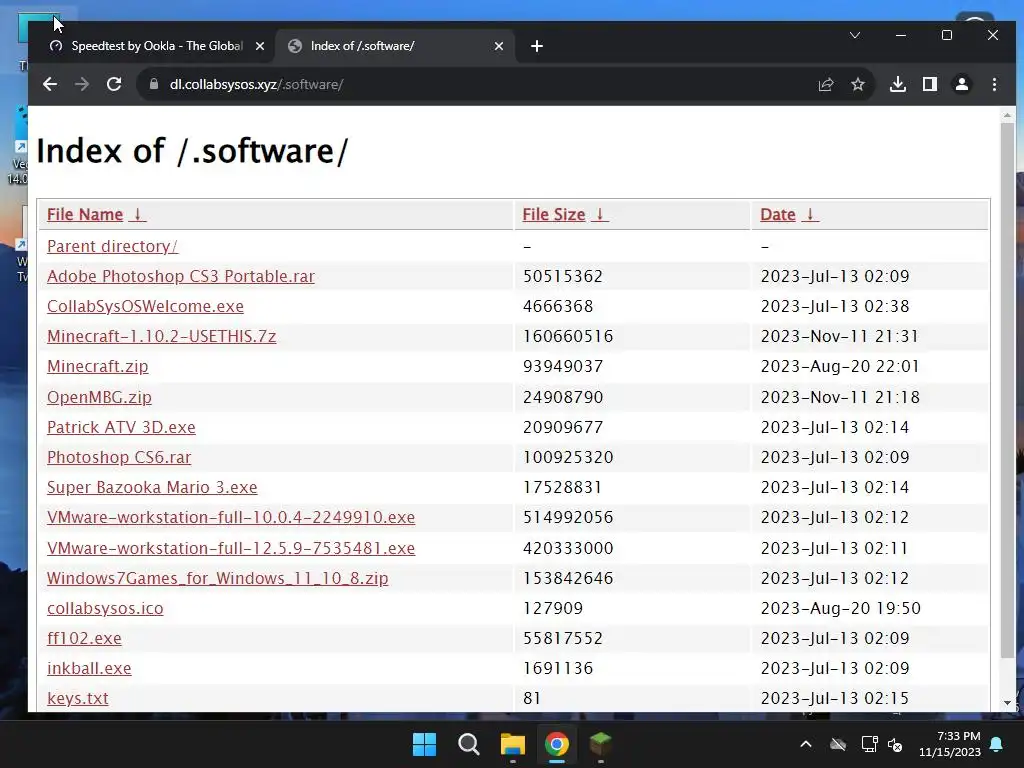Download Patrick ATV 3D.exe
Screen dimensions: 1024x768
[121, 427]
